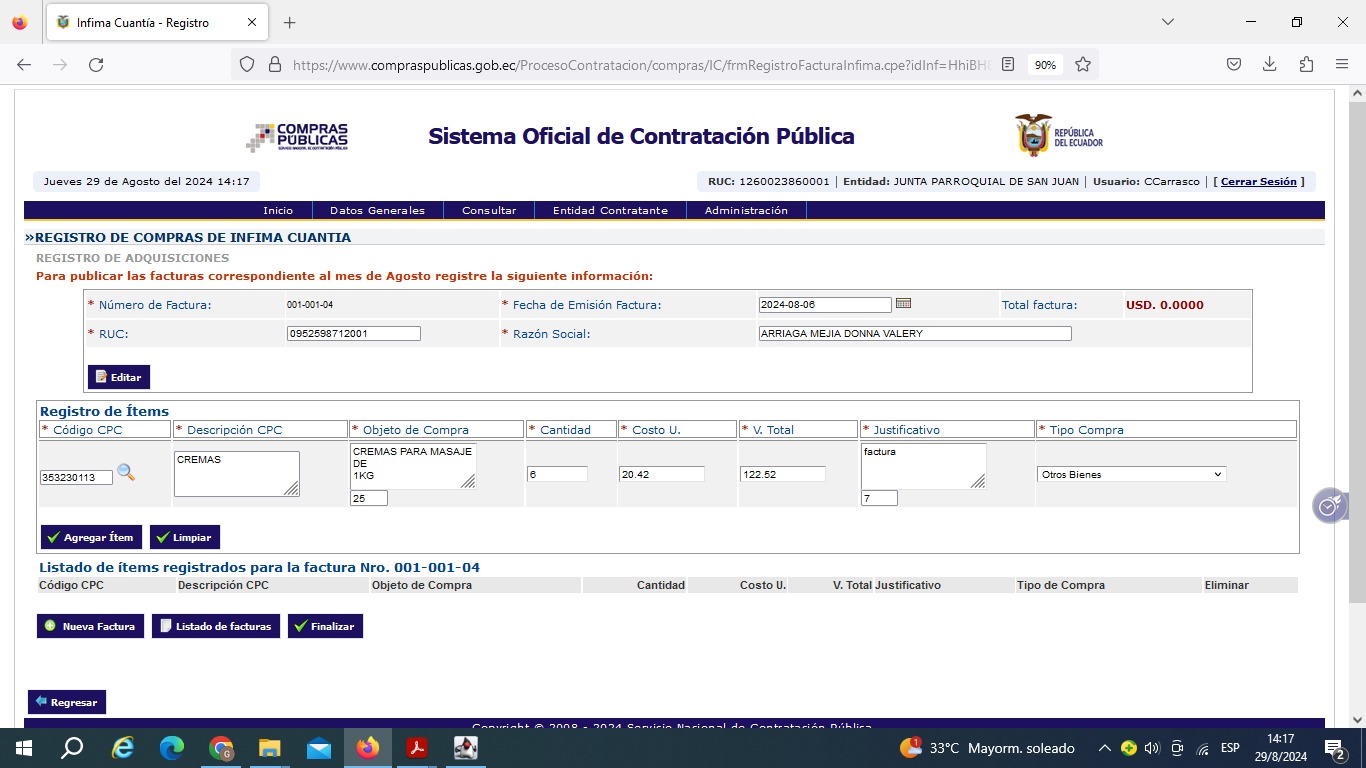Screen dimensions: 1366x768
Task: Open Adobe Acrobat from the taskbar
Action: (417, 748)
